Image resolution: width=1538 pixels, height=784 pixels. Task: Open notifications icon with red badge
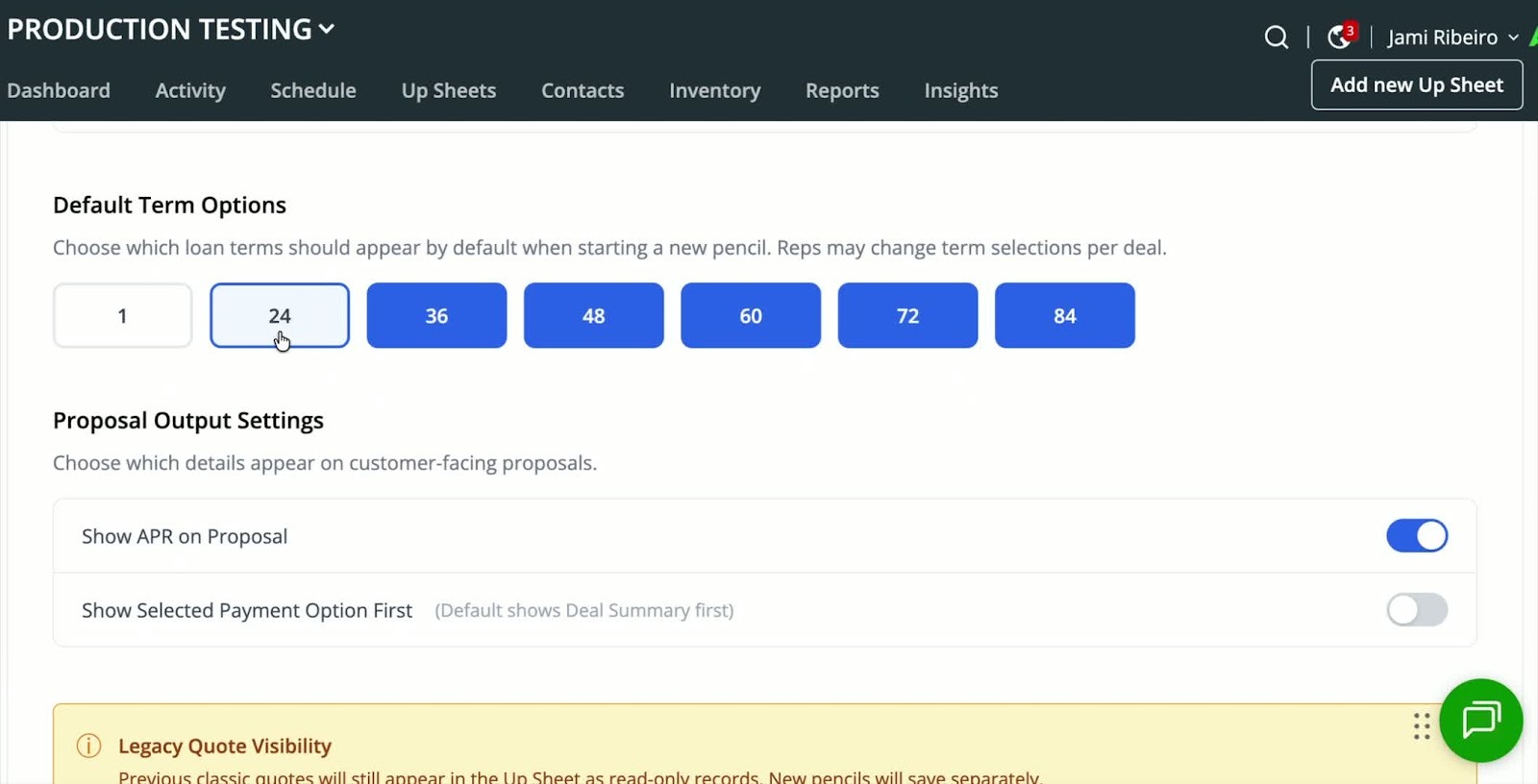1339,37
